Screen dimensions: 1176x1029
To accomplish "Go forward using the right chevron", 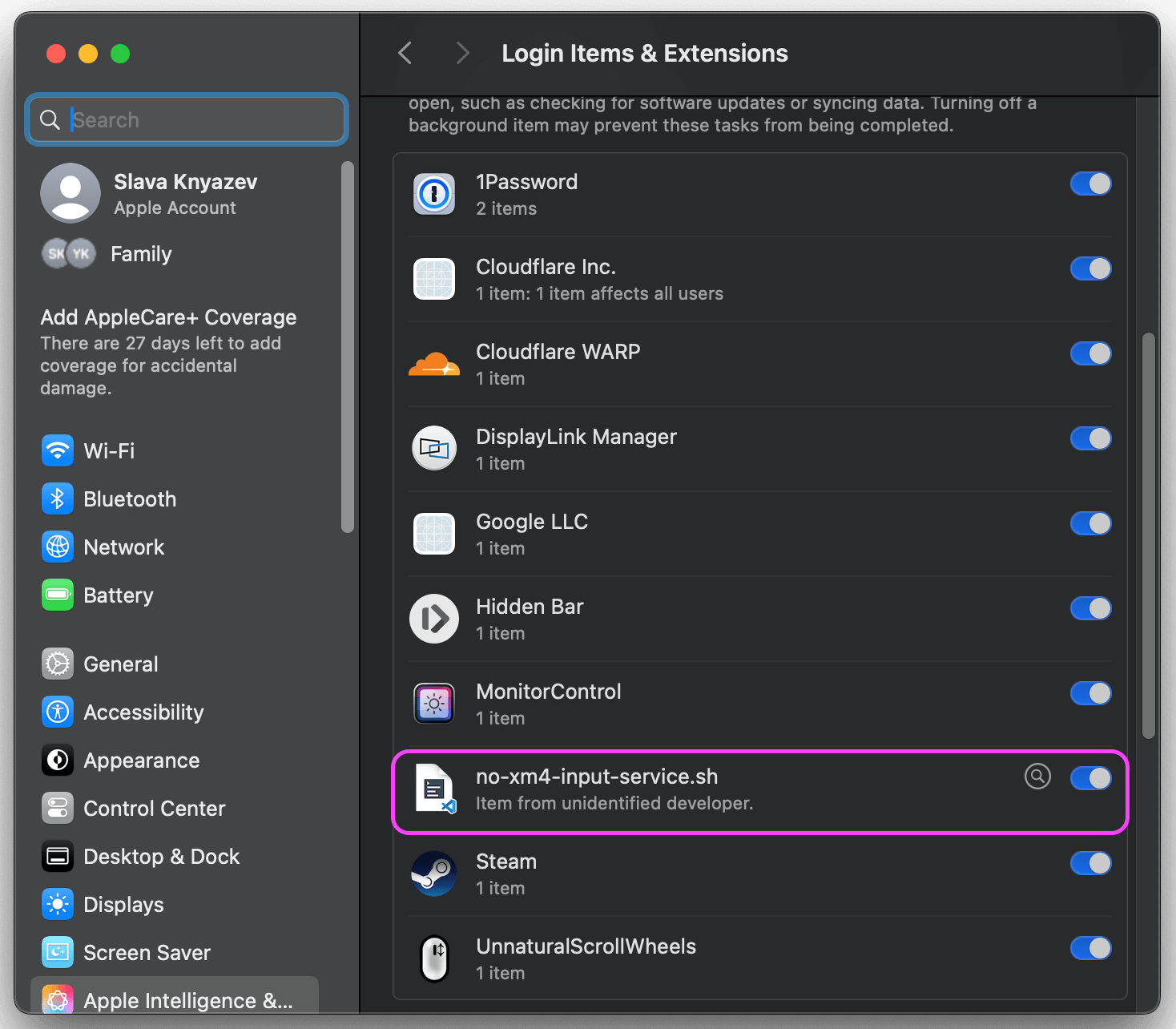I will (462, 54).
